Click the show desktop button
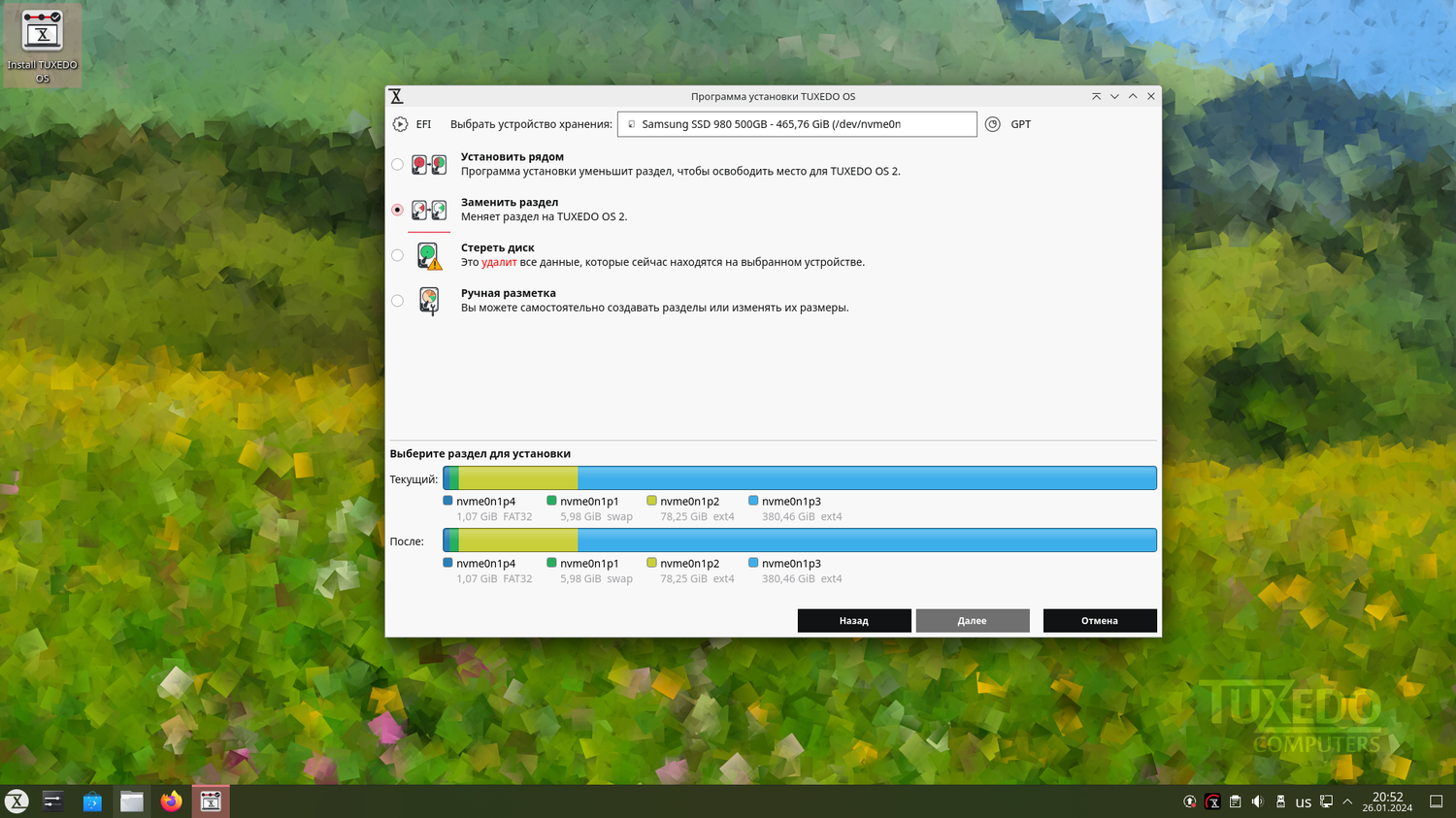1456x818 pixels. [x=1437, y=802]
